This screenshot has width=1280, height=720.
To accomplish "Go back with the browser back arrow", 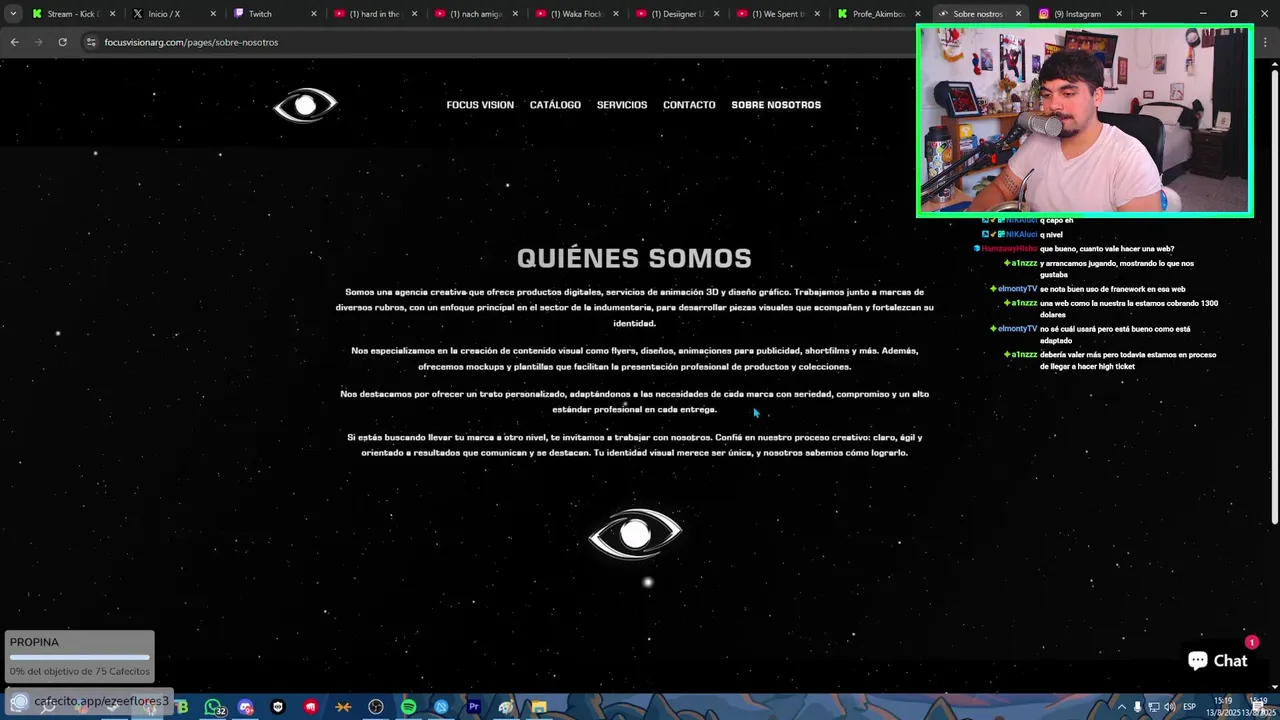I will pyautogui.click(x=14, y=42).
